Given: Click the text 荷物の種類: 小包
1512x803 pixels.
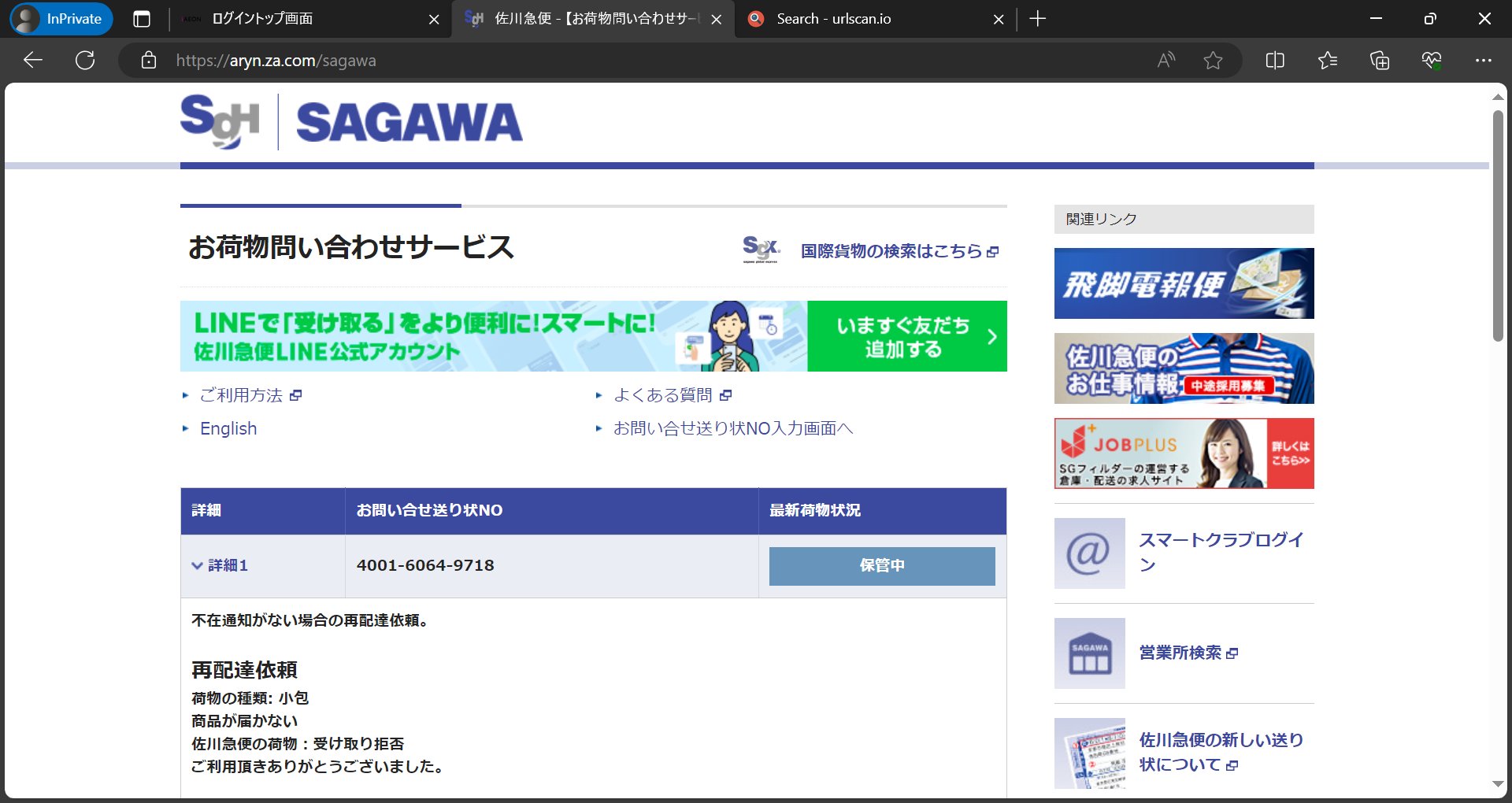Looking at the screenshot, I should click(250, 698).
